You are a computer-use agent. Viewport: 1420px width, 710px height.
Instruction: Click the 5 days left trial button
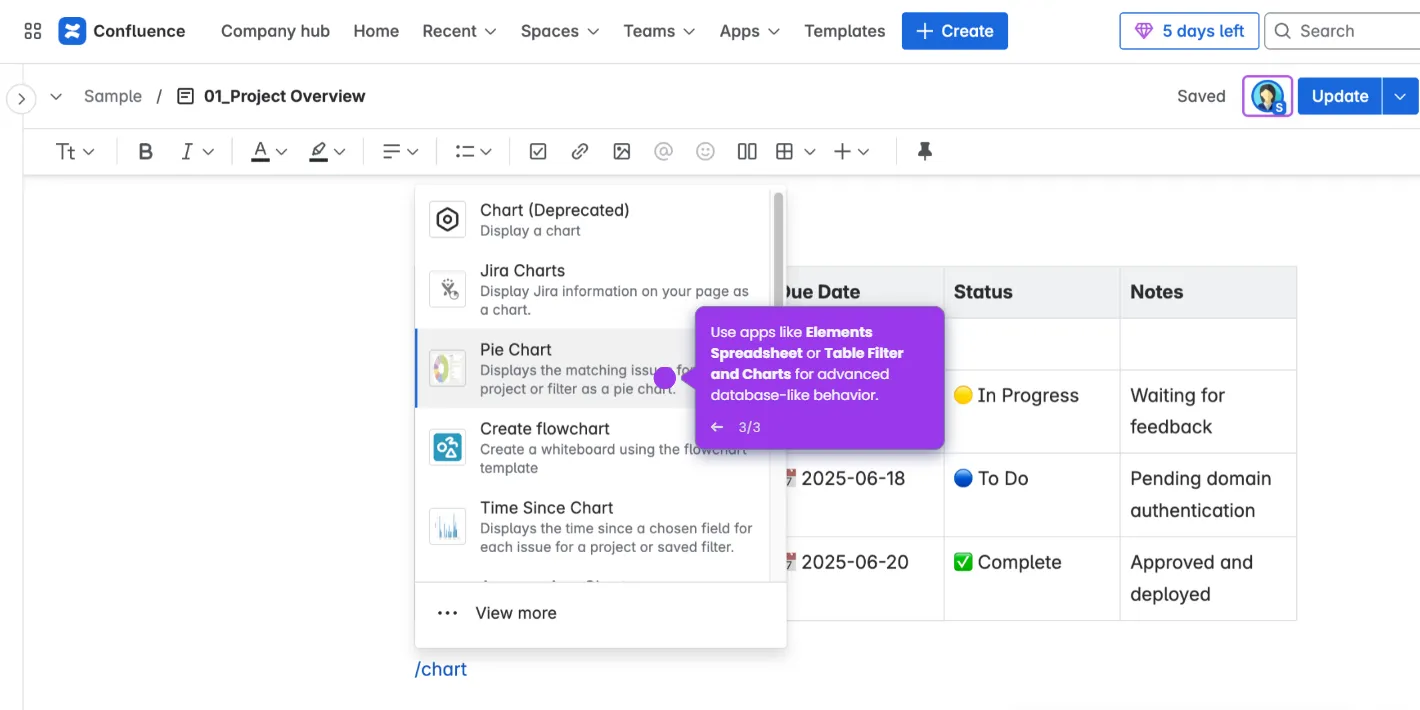click(1189, 31)
